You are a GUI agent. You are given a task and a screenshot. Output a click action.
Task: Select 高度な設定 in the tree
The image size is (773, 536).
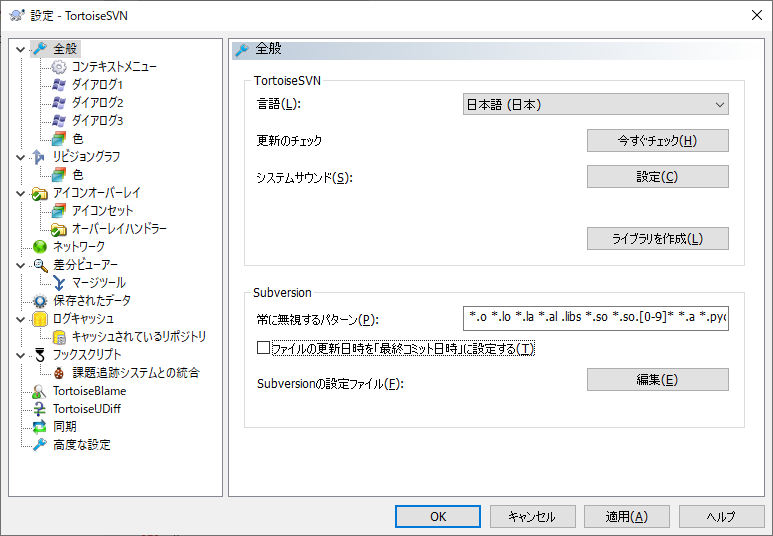coord(82,445)
